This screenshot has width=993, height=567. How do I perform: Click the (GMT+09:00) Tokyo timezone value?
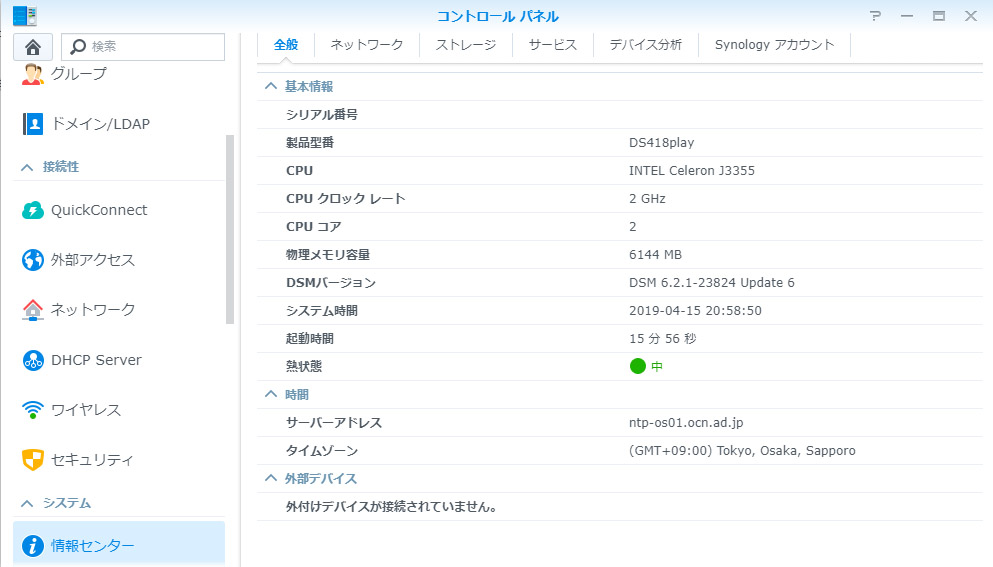(x=742, y=450)
